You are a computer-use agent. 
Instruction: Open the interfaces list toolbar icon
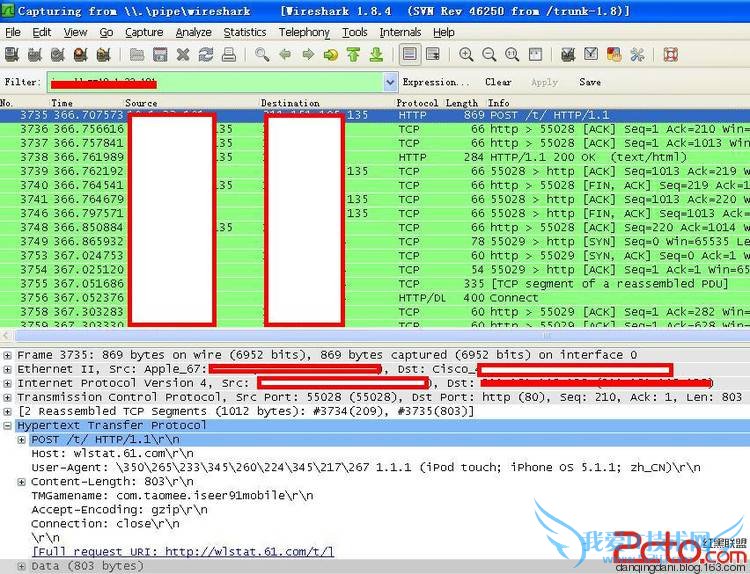[x=11, y=55]
